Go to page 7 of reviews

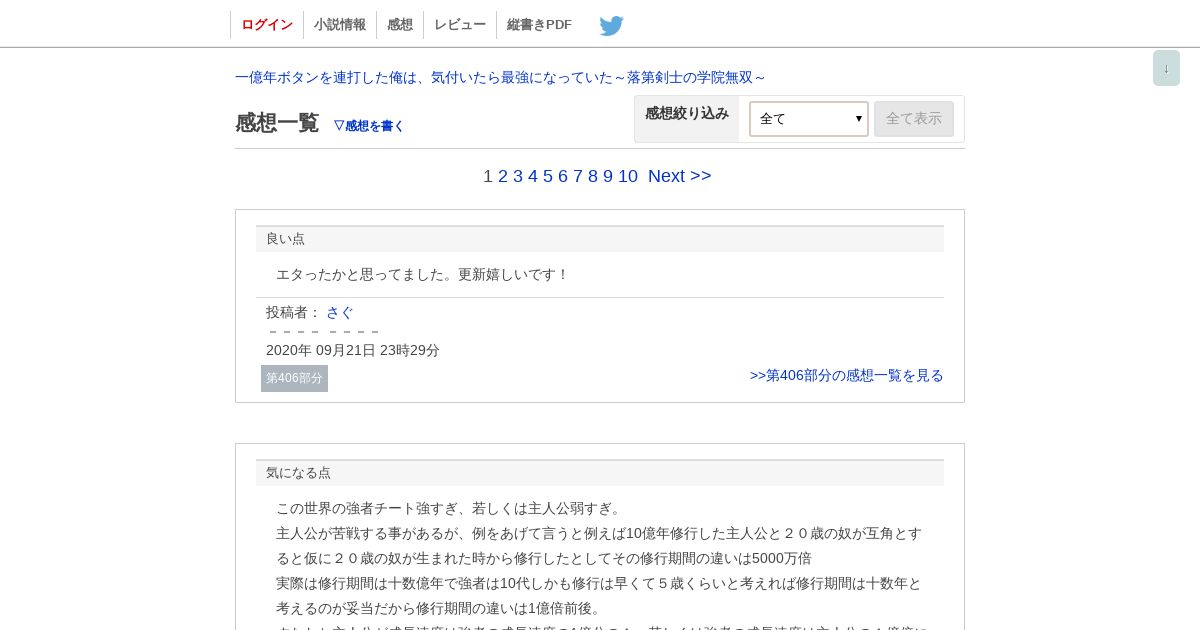tap(578, 176)
